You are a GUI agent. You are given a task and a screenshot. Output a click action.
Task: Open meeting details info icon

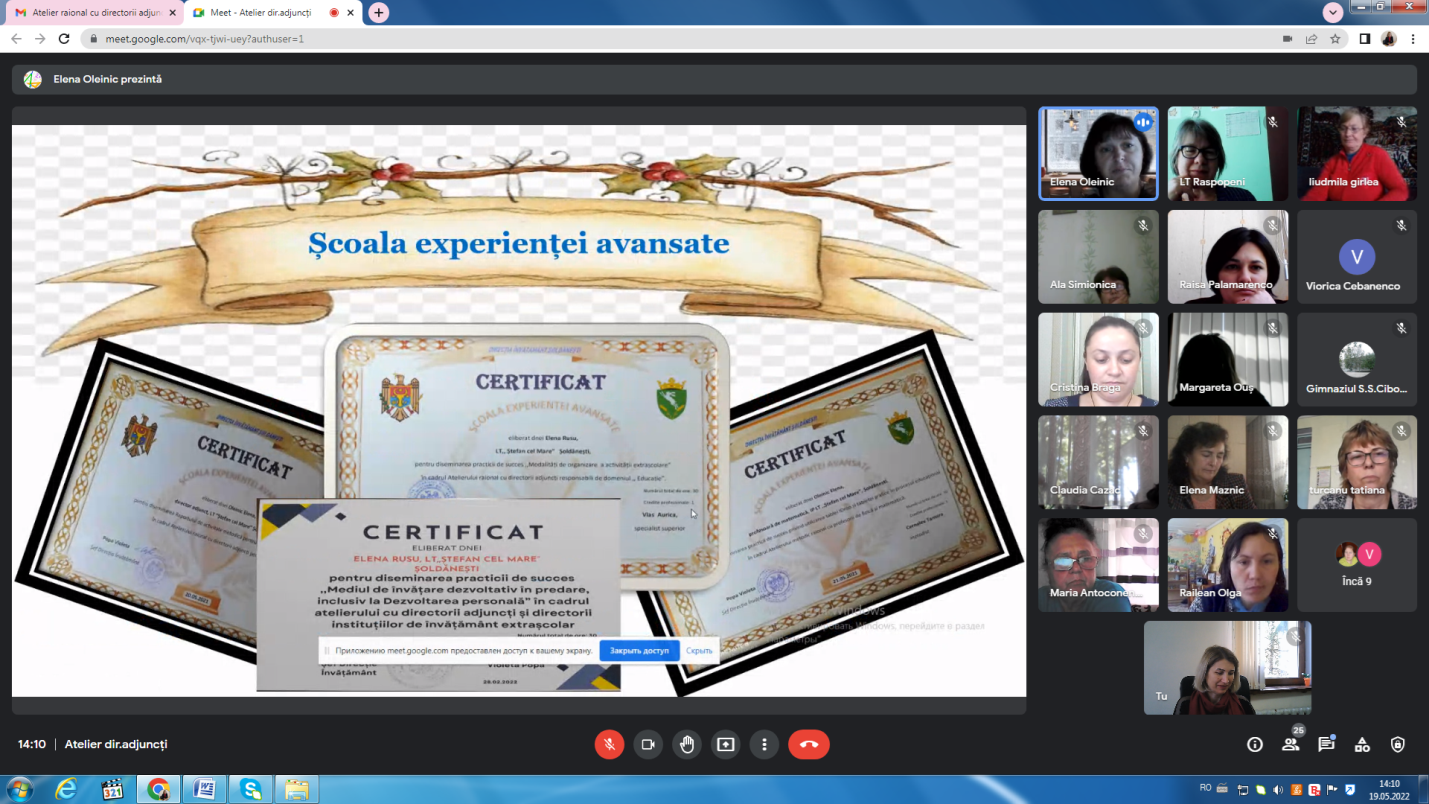point(1255,744)
